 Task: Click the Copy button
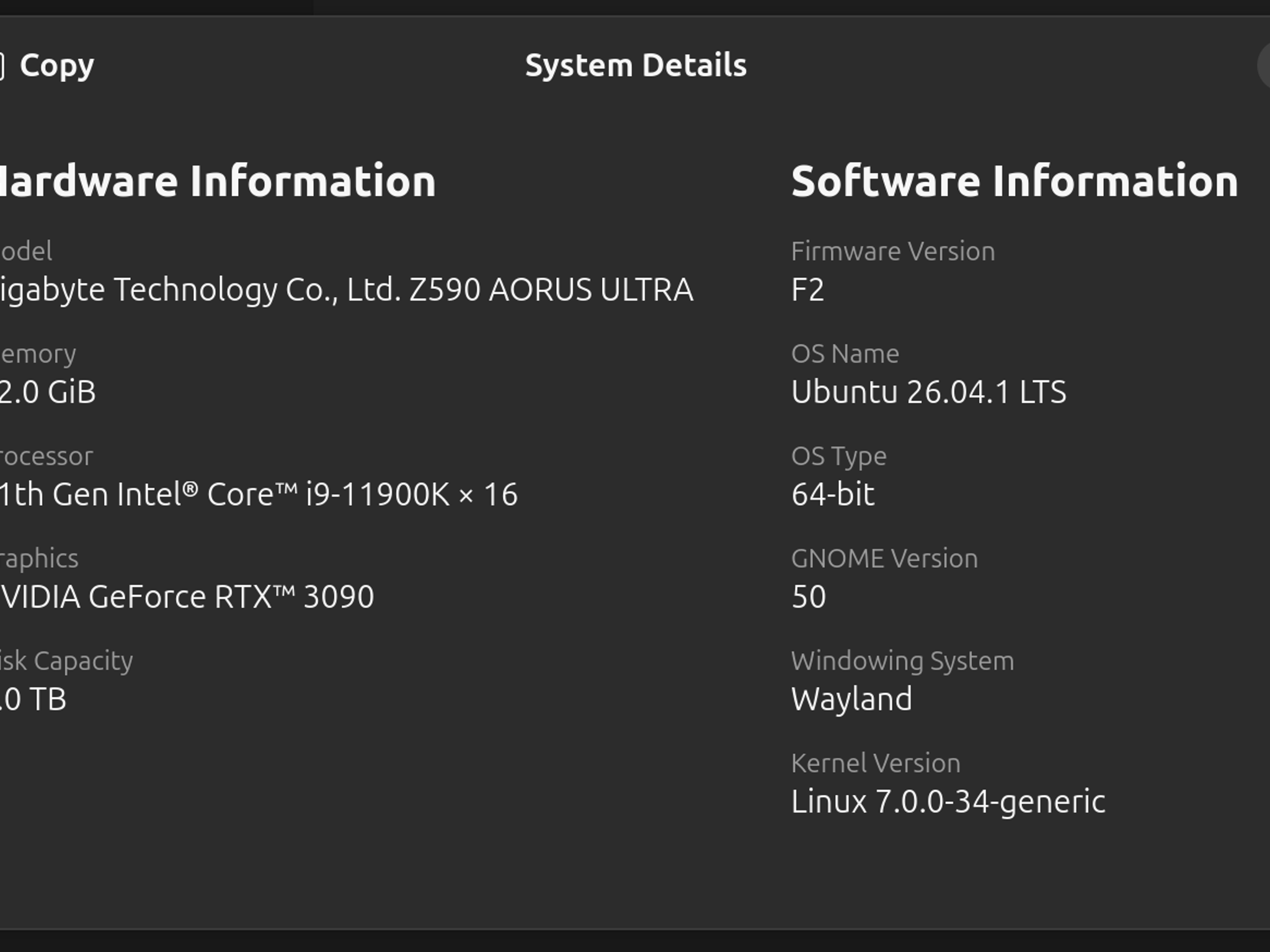tap(47, 65)
